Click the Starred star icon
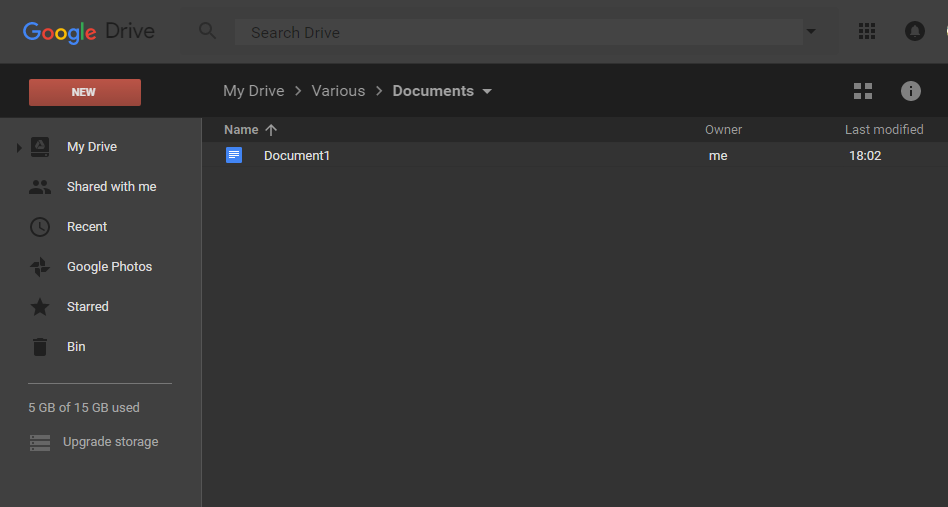The image size is (948, 507). (x=40, y=307)
